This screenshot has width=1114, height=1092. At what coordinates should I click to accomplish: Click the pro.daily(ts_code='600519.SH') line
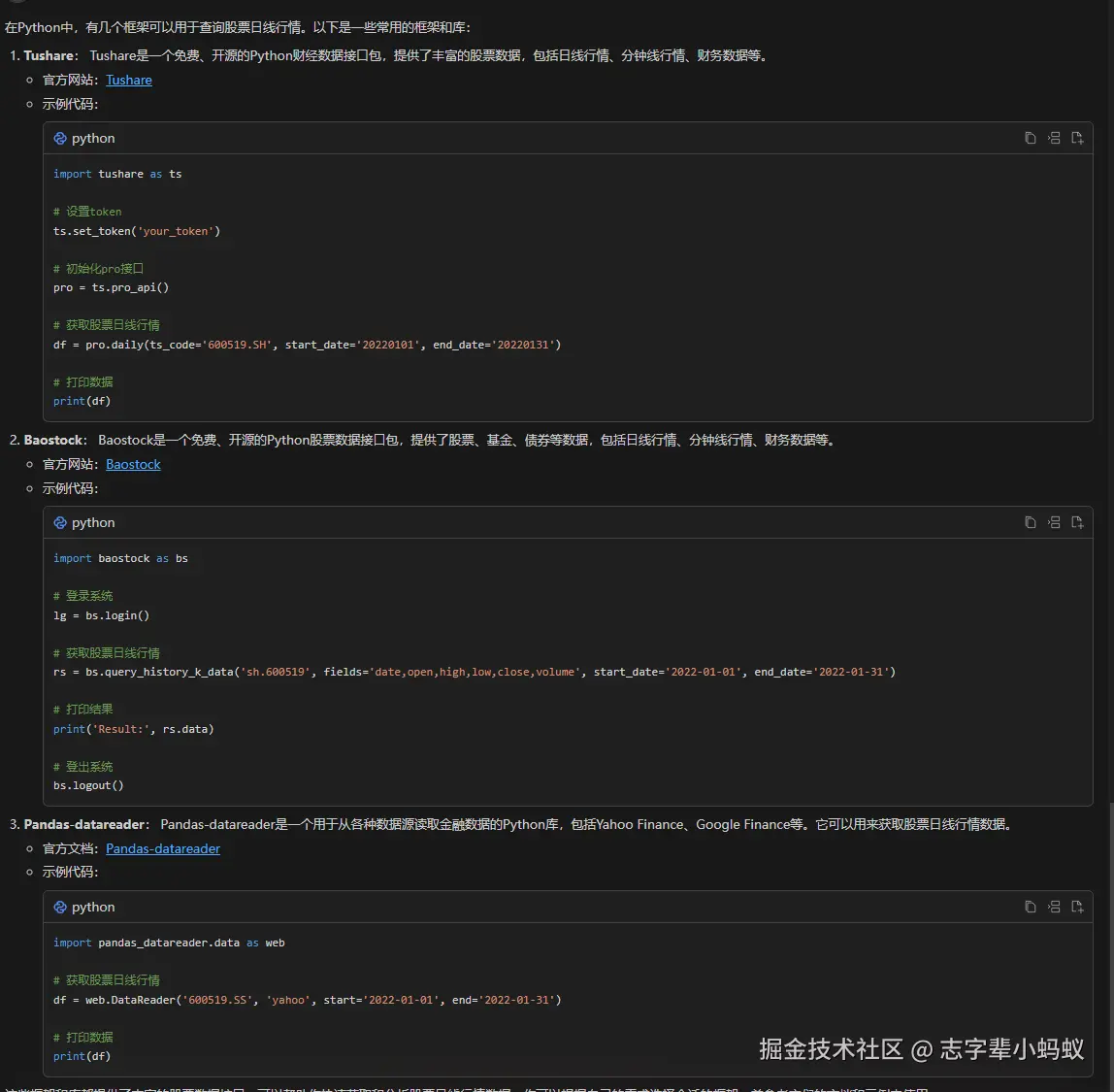click(x=307, y=345)
